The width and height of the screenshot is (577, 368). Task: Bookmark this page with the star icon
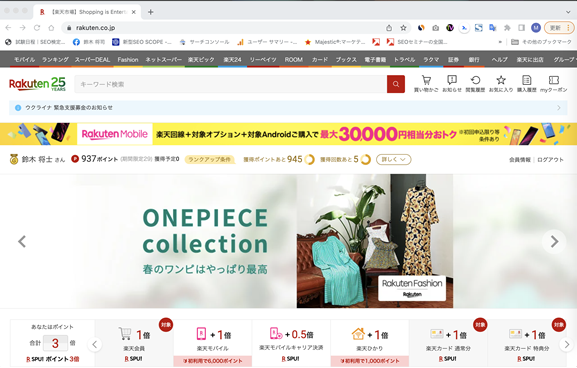click(403, 28)
